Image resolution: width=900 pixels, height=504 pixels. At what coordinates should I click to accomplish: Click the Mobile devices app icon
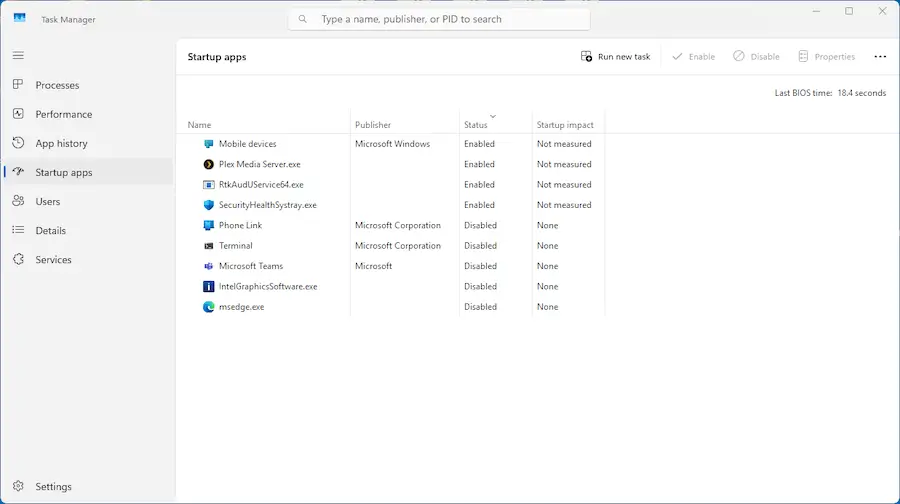tap(208, 144)
